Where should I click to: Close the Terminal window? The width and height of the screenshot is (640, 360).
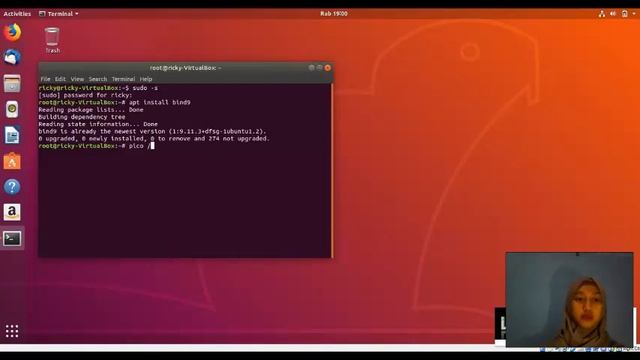(328, 68)
